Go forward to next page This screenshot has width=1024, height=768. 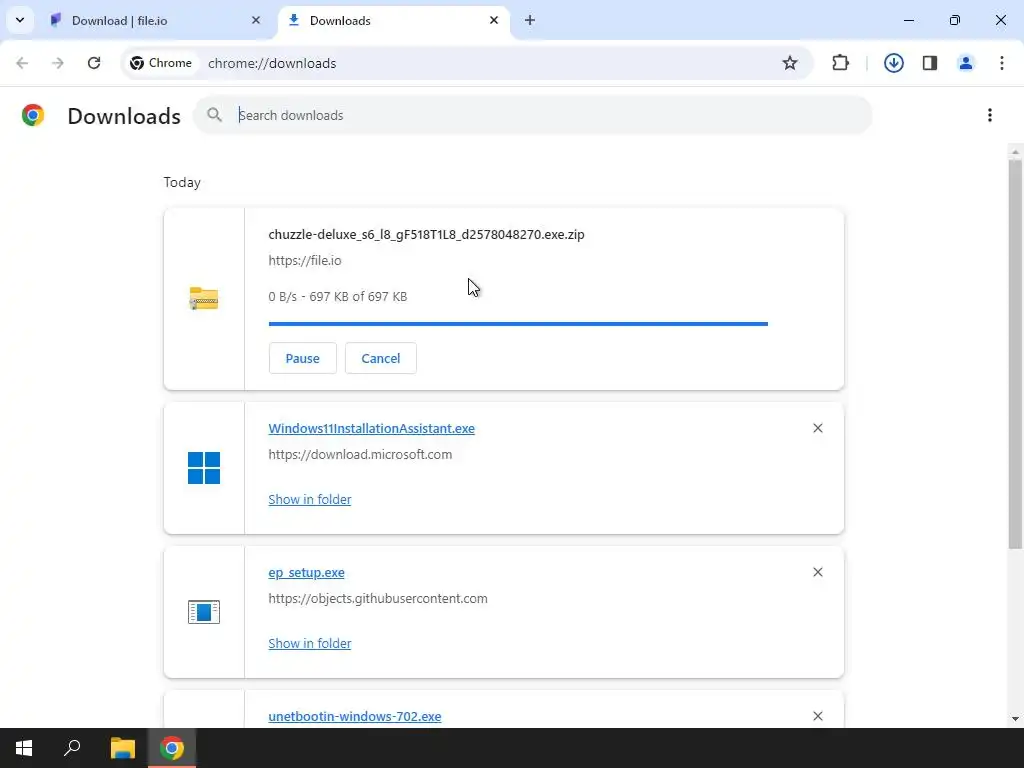(x=58, y=63)
